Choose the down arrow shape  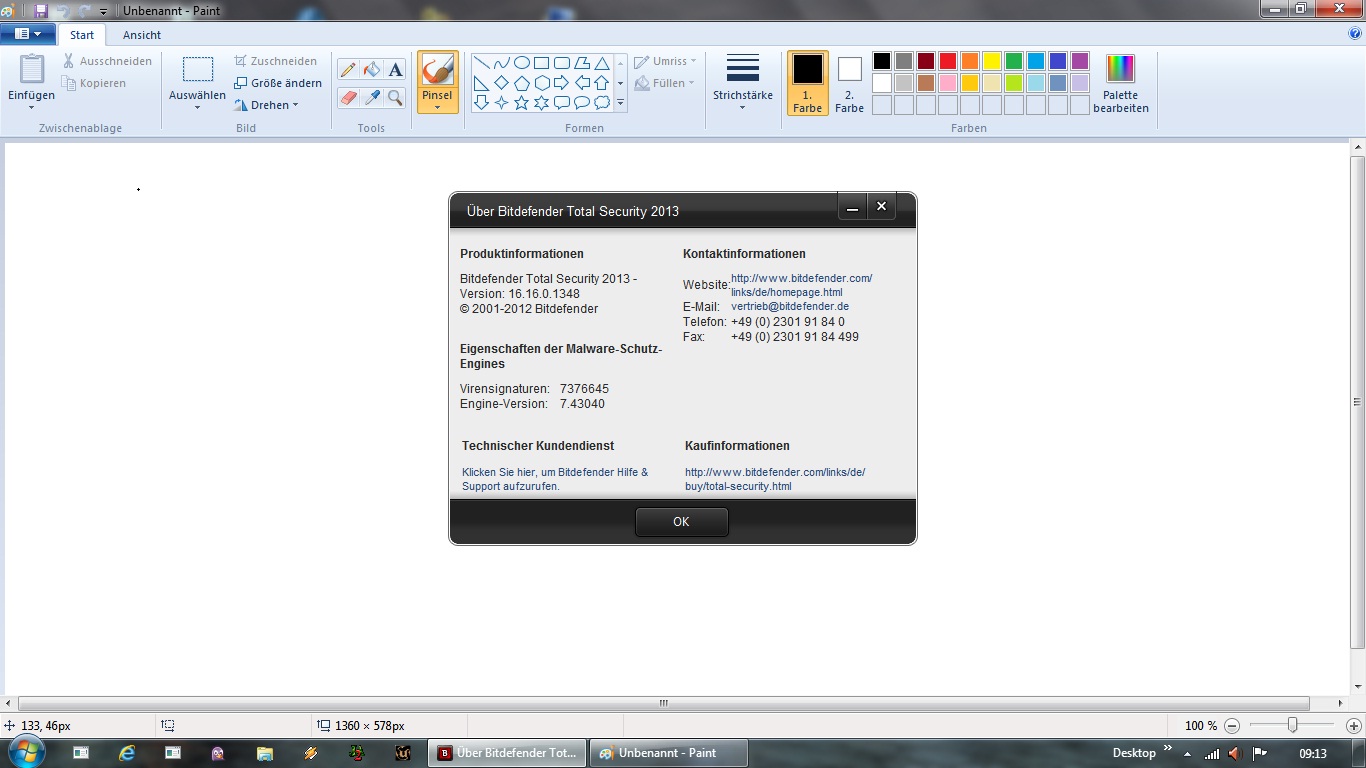(x=481, y=102)
